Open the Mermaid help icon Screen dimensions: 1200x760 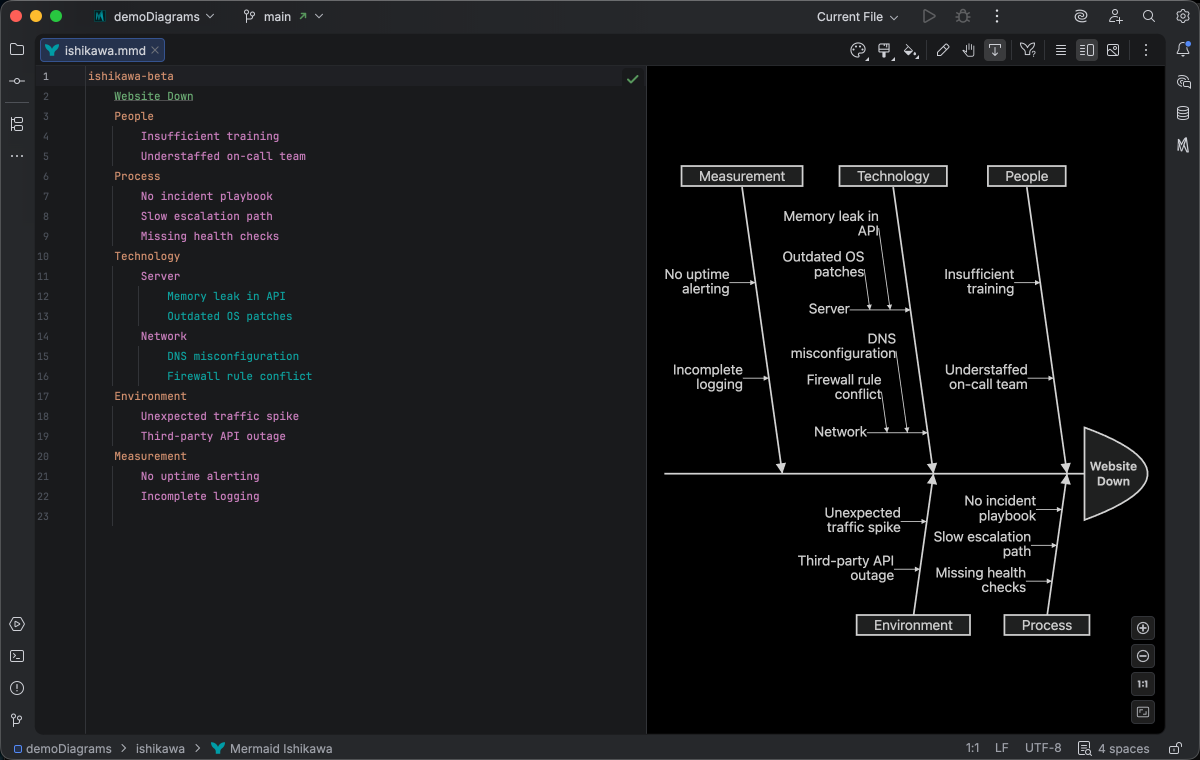click(1028, 50)
